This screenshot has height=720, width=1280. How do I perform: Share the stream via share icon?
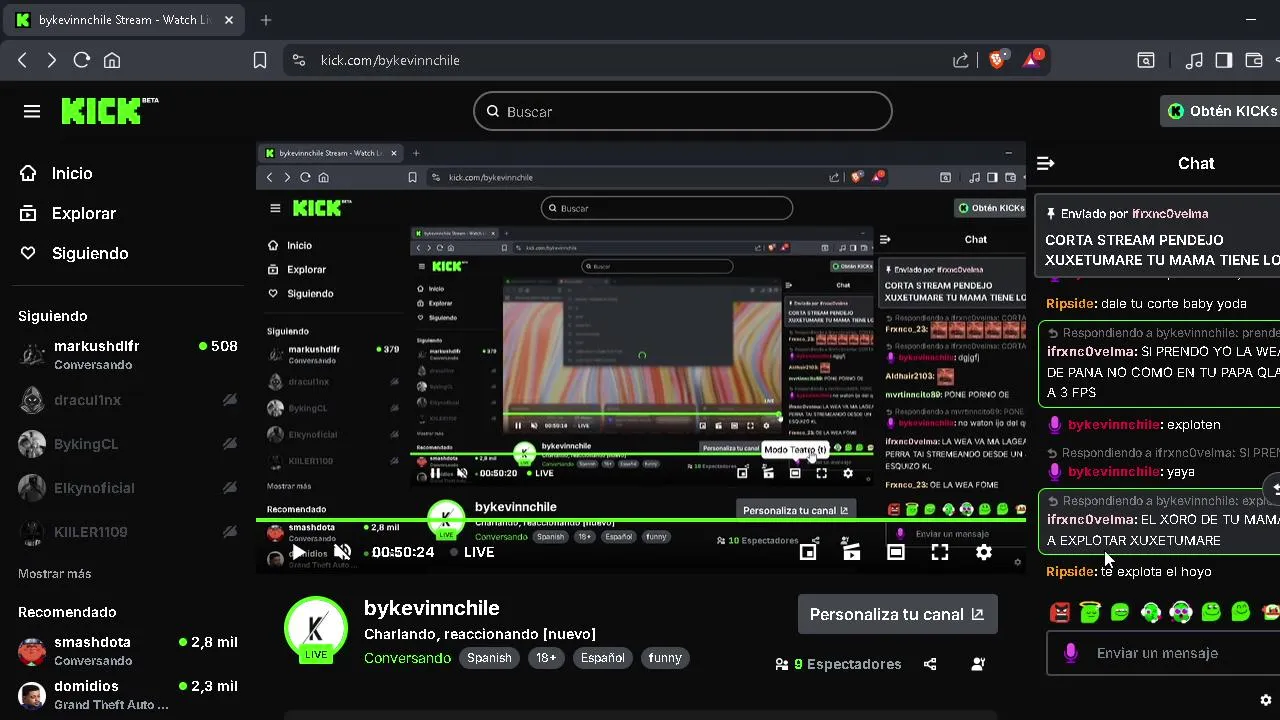[930, 664]
